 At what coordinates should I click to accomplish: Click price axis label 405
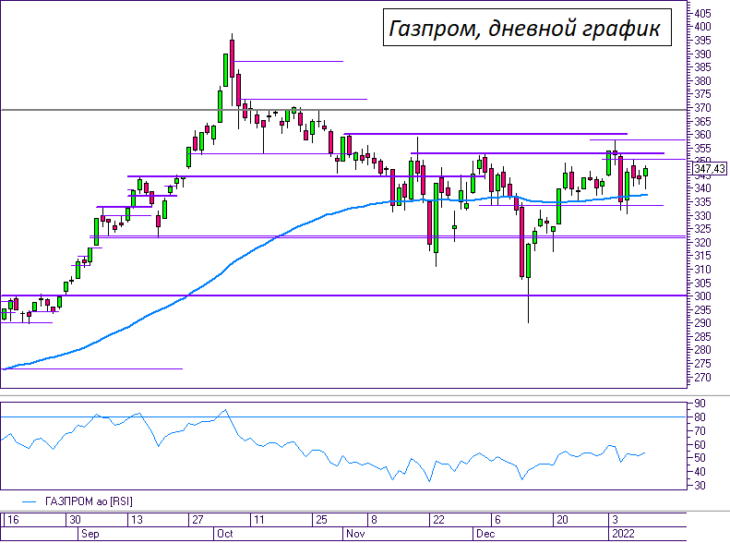pyautogui.click(x=703, y=14)
